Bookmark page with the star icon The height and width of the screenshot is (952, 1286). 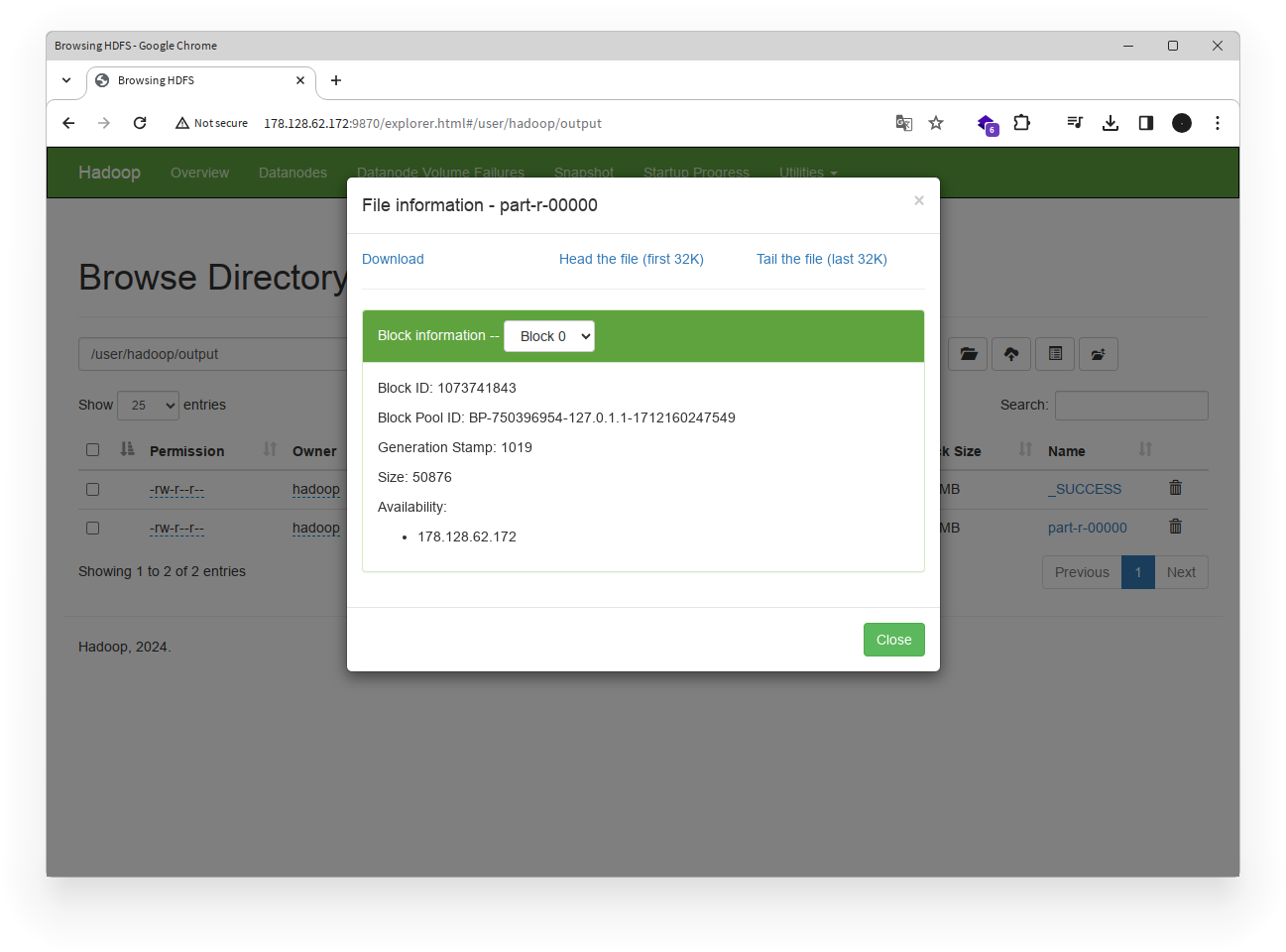click(x=935, y=123)
